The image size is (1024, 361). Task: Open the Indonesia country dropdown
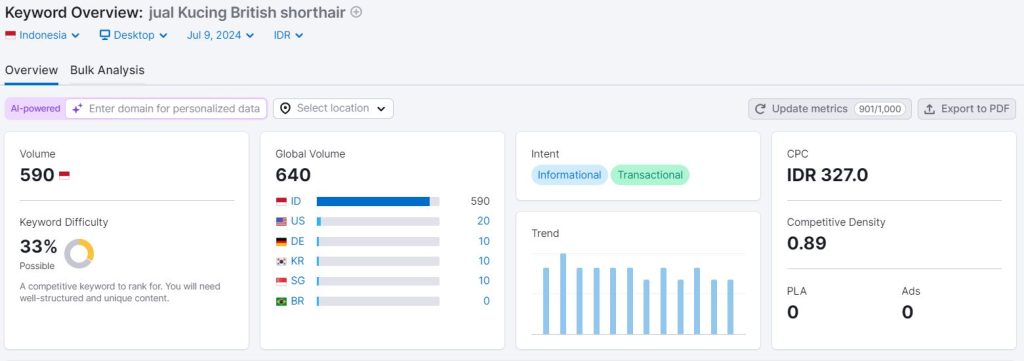(x=42, y=35)
